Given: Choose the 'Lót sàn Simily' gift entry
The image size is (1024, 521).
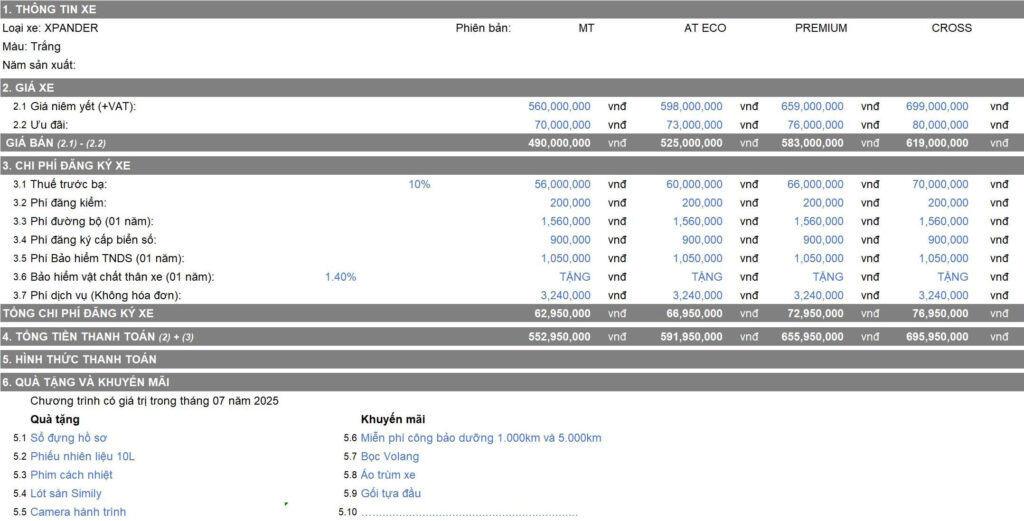Looking at the screenshot, I should point(65,493).
